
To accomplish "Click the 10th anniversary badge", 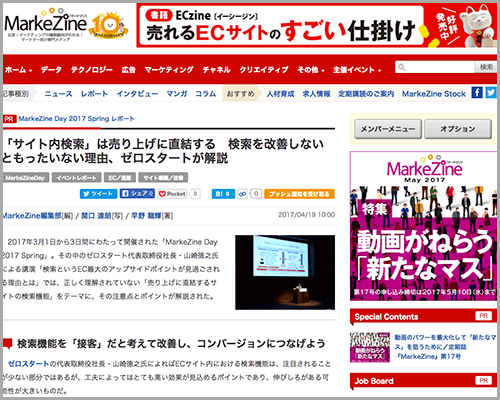I will click(109, 25).
